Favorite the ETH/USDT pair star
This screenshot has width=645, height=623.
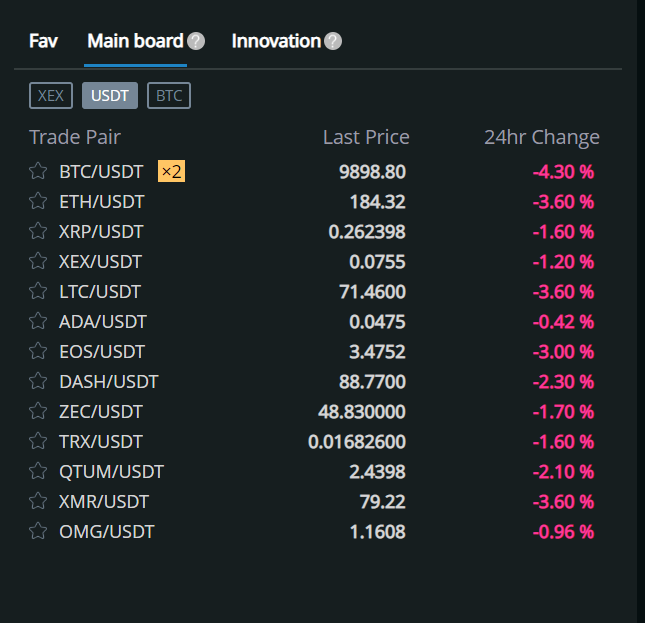(38, 201)
